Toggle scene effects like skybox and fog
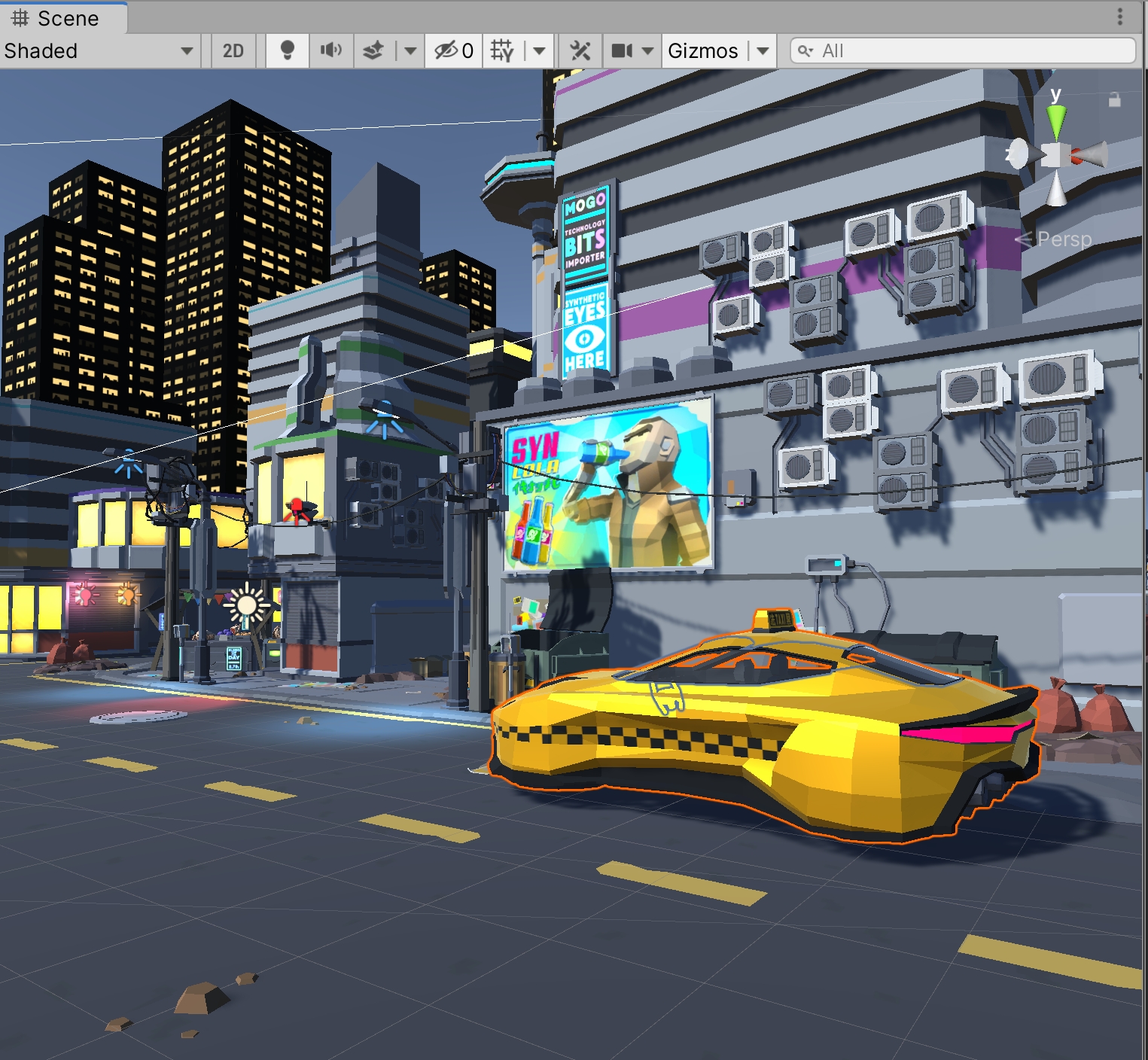The width and height of the screenshot is (1148, 1060). tap(373, 50)
